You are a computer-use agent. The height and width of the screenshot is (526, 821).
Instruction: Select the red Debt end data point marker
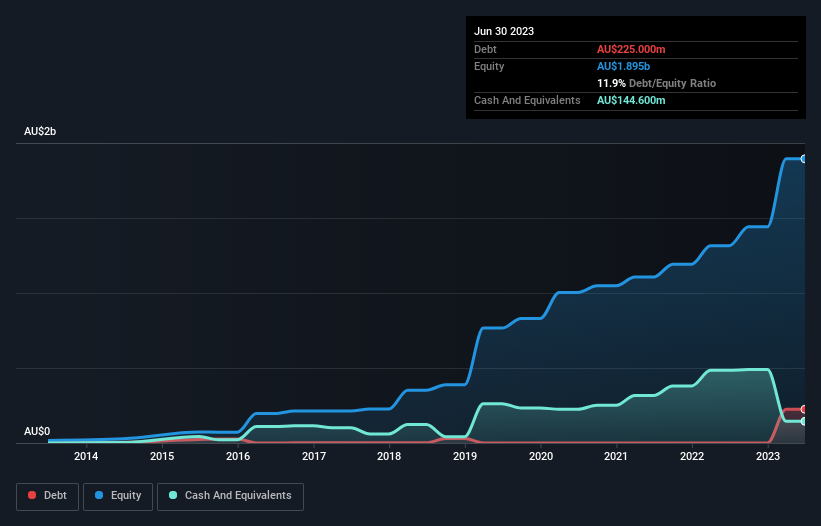(x=804, y=409)
